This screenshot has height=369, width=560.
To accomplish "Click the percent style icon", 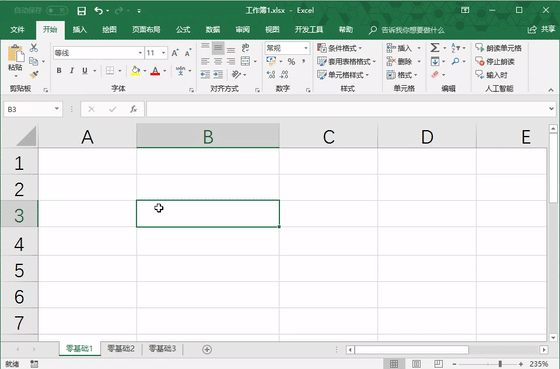I will click(x=291, y=61).
